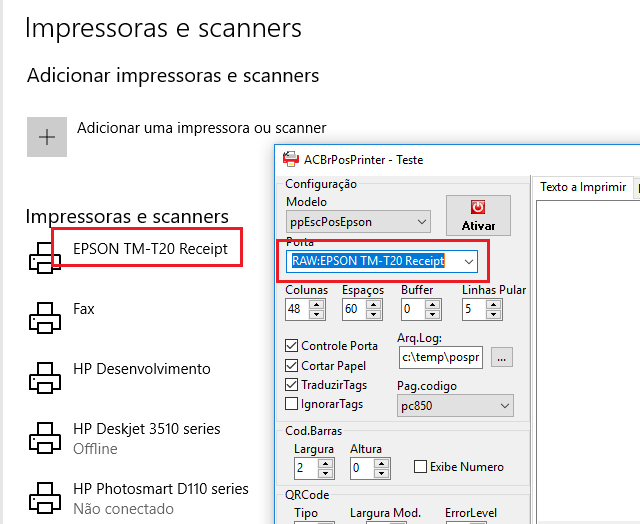Switch to the Texto a Imprimir tab
This screenshot has width=640, height=524.
583,187
